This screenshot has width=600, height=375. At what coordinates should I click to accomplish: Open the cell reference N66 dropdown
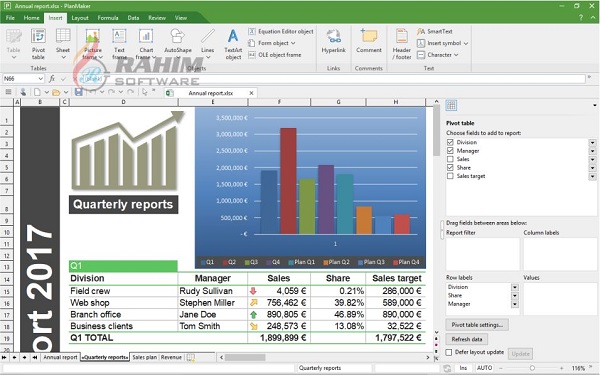pos(41,78)
